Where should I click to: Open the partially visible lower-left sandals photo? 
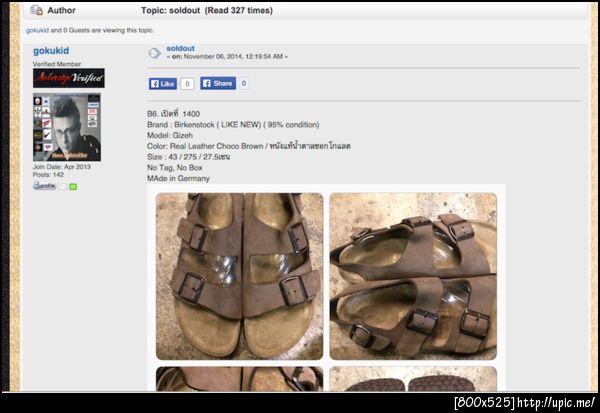pos(239,379)
